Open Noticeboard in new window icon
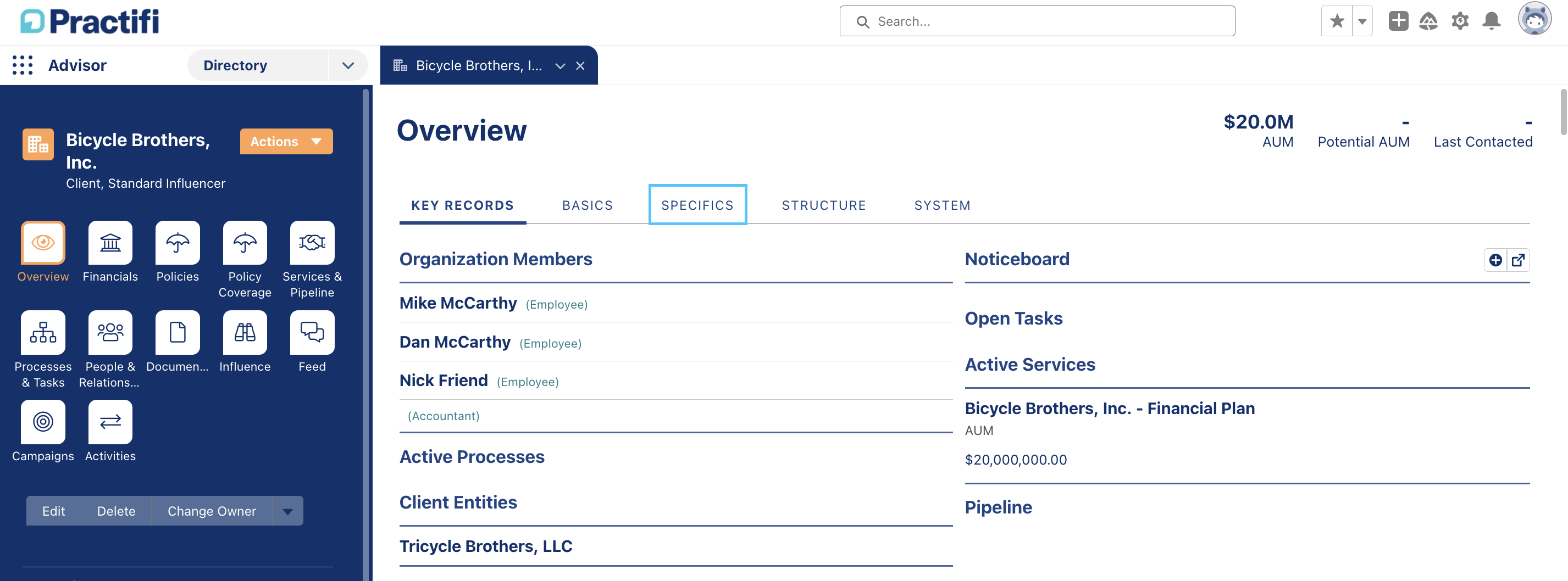This screenshot has height=581, width=1568. tap(1518, 260)
